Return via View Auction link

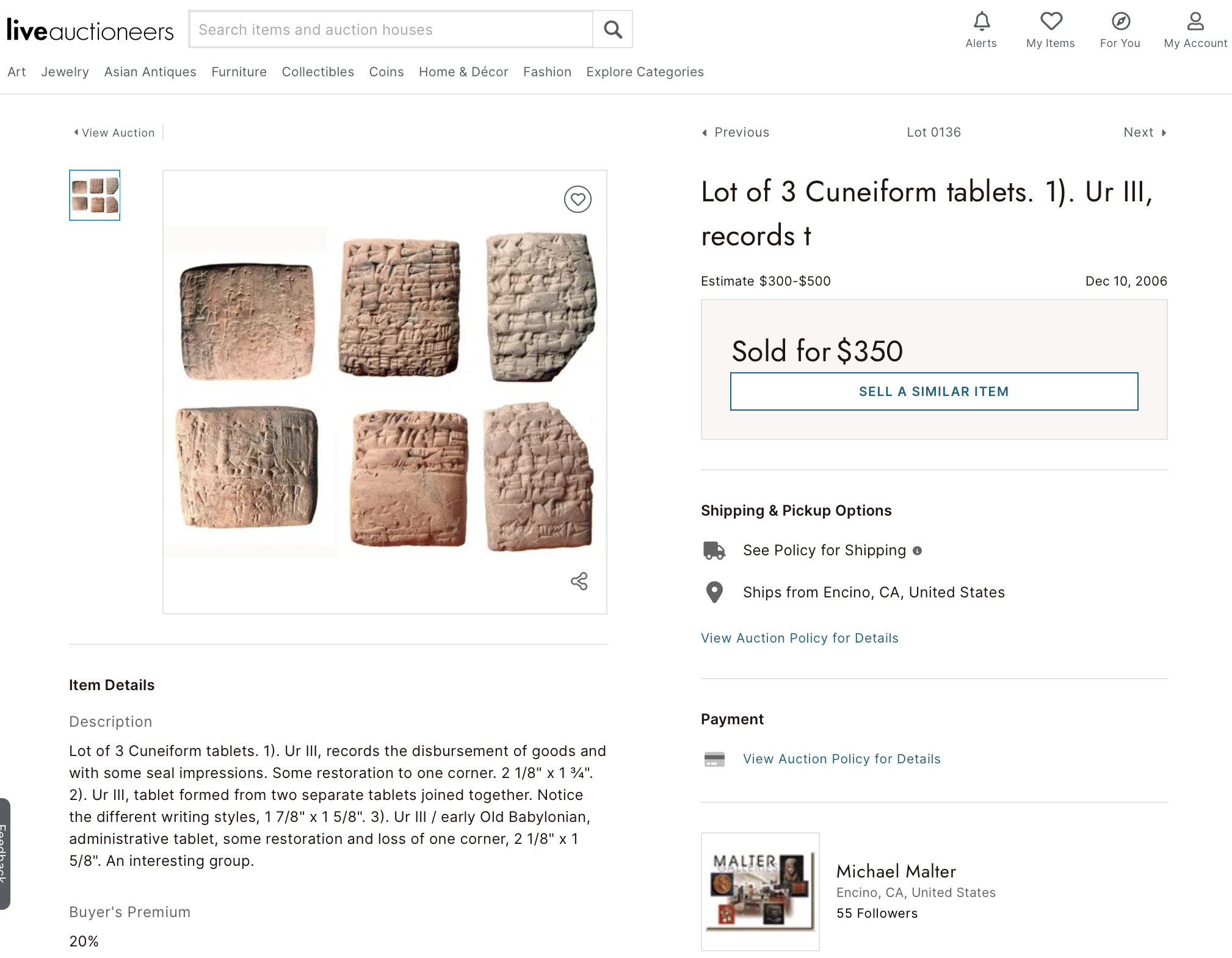(x=115, y=132)
